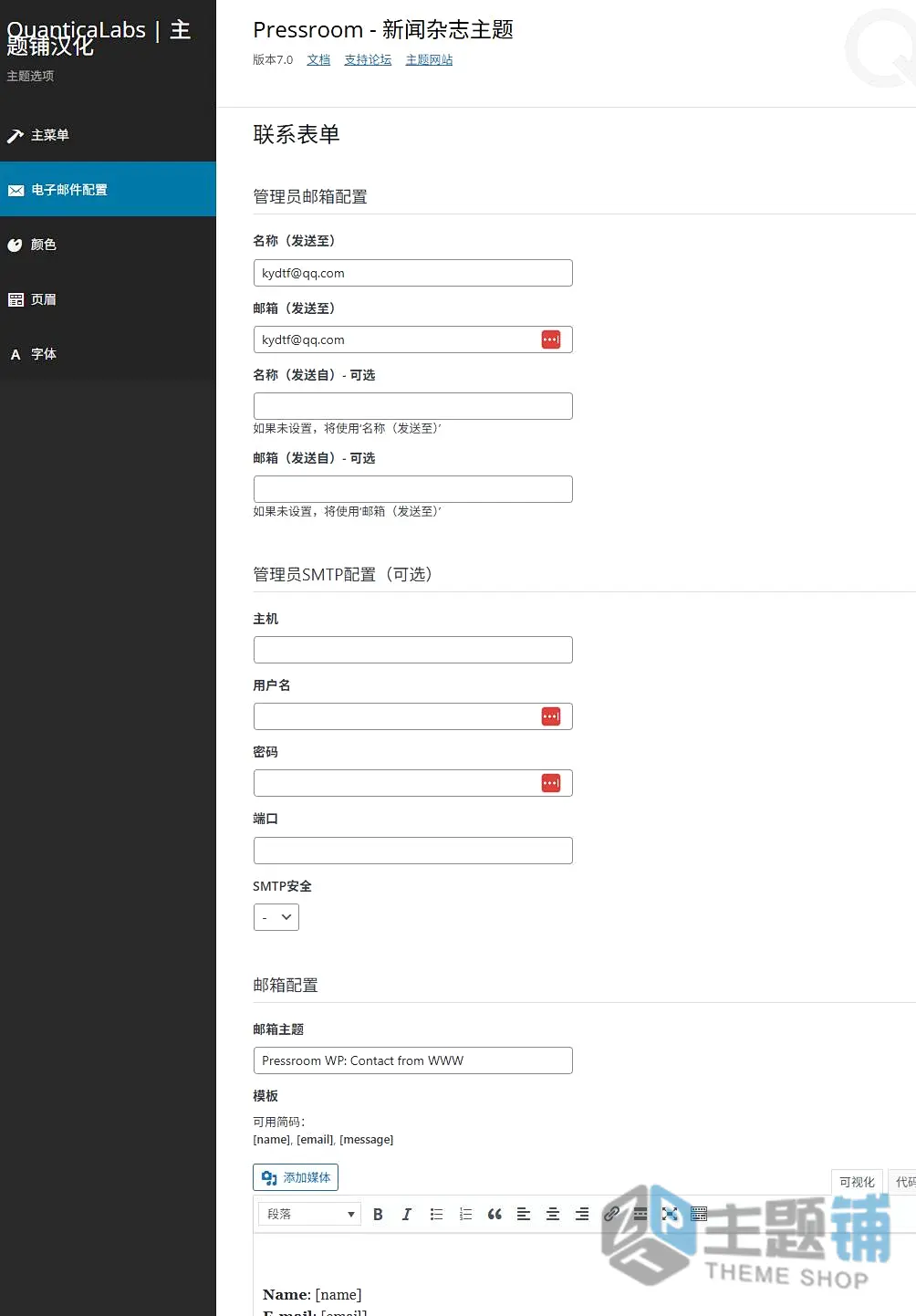Click the 'Pressroom - 新闻杂志主题' title

point(383,29)
